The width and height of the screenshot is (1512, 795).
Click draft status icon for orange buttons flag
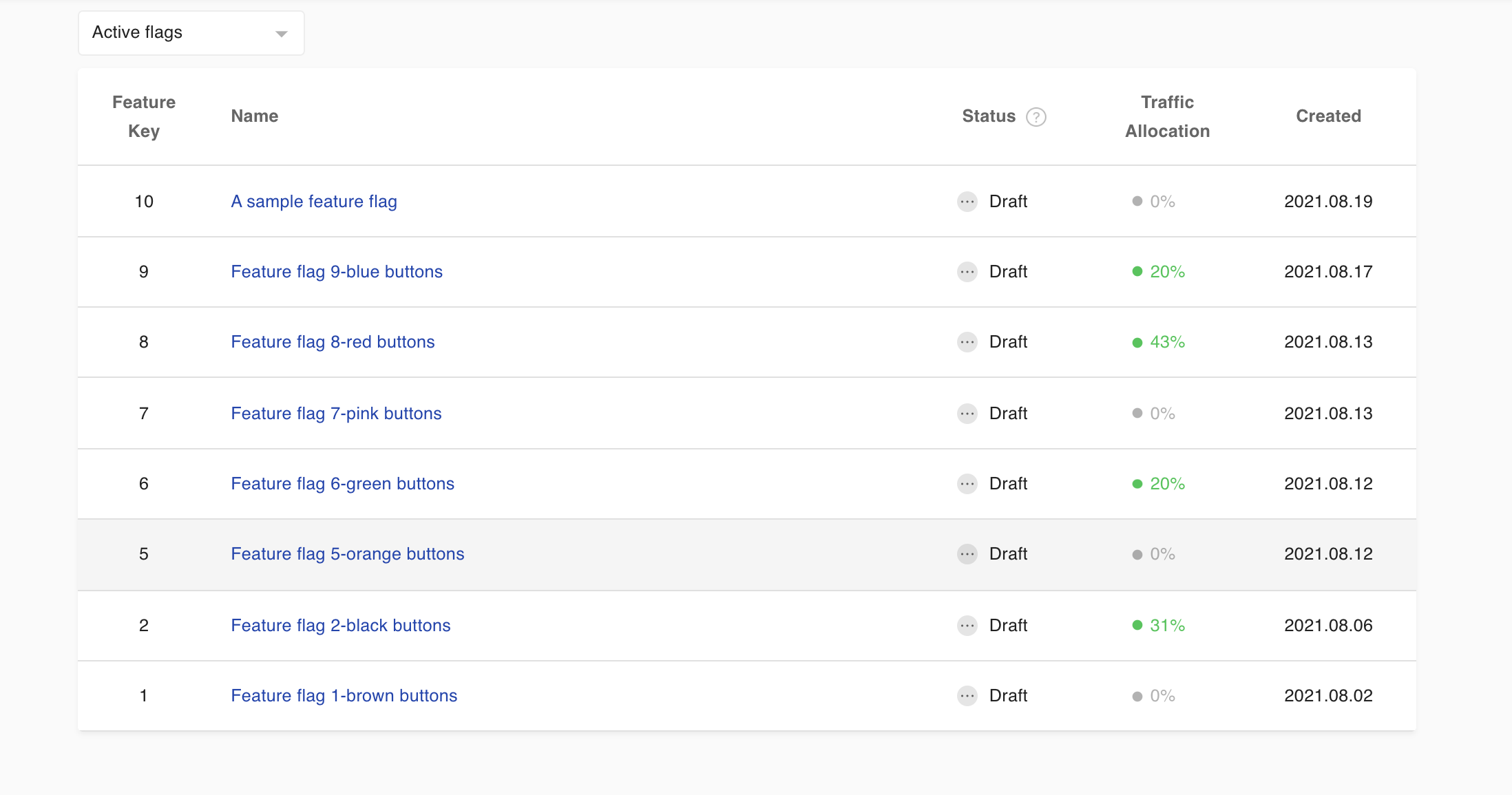click(967, 554)
